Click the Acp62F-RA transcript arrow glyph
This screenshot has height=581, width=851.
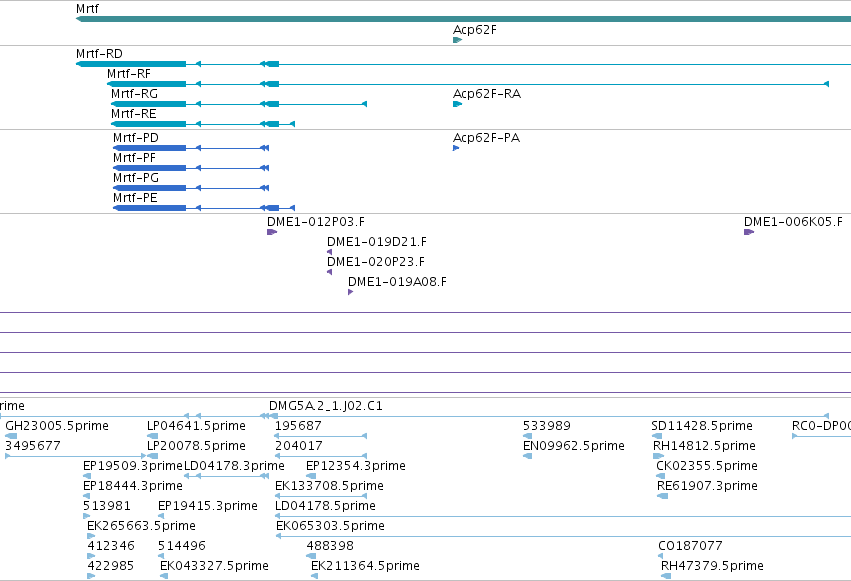[458, 104]
